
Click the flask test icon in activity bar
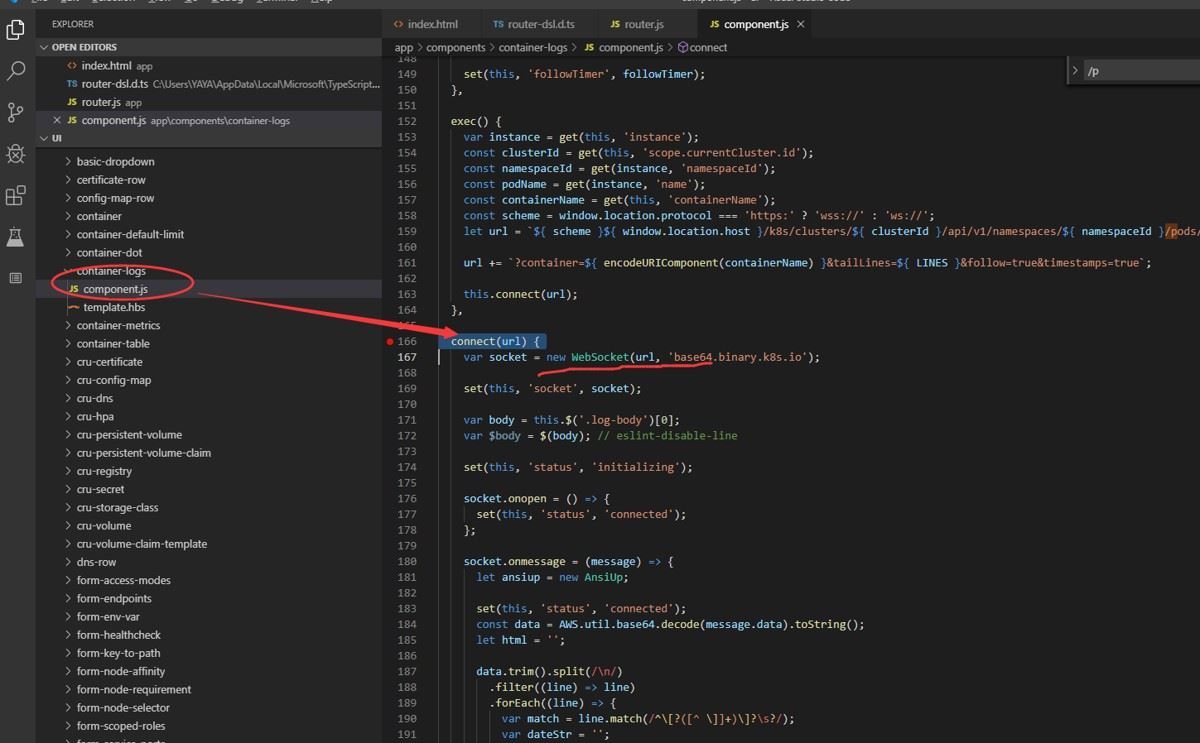16,237
